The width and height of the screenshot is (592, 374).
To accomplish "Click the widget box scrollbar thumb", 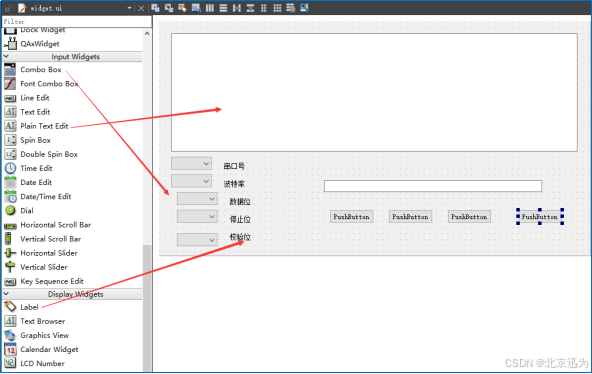I will click(x=147, y=308).
